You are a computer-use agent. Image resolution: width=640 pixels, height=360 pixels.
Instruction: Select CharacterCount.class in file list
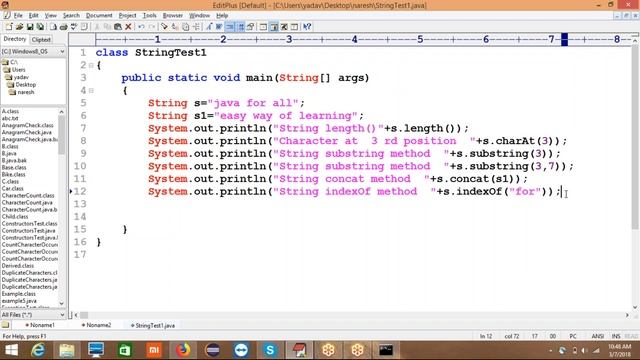pos(28,196)
